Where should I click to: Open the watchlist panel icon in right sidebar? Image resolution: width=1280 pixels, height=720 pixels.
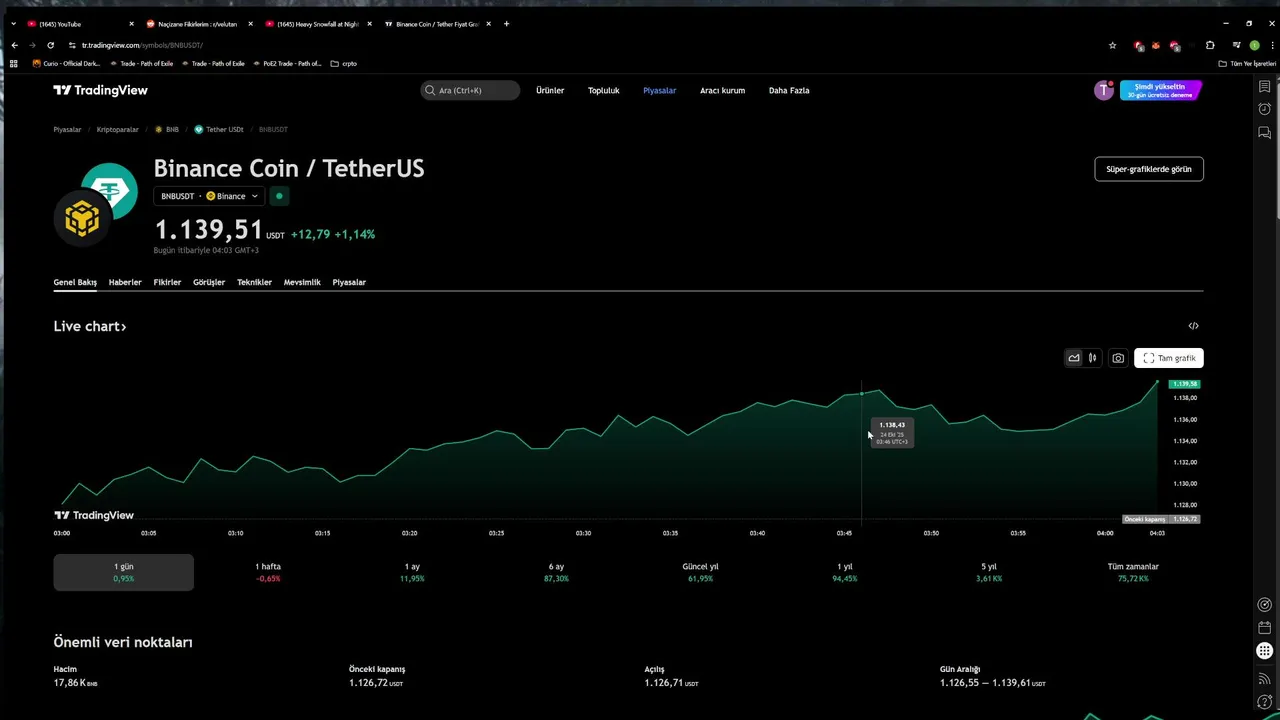(1264, 87)
